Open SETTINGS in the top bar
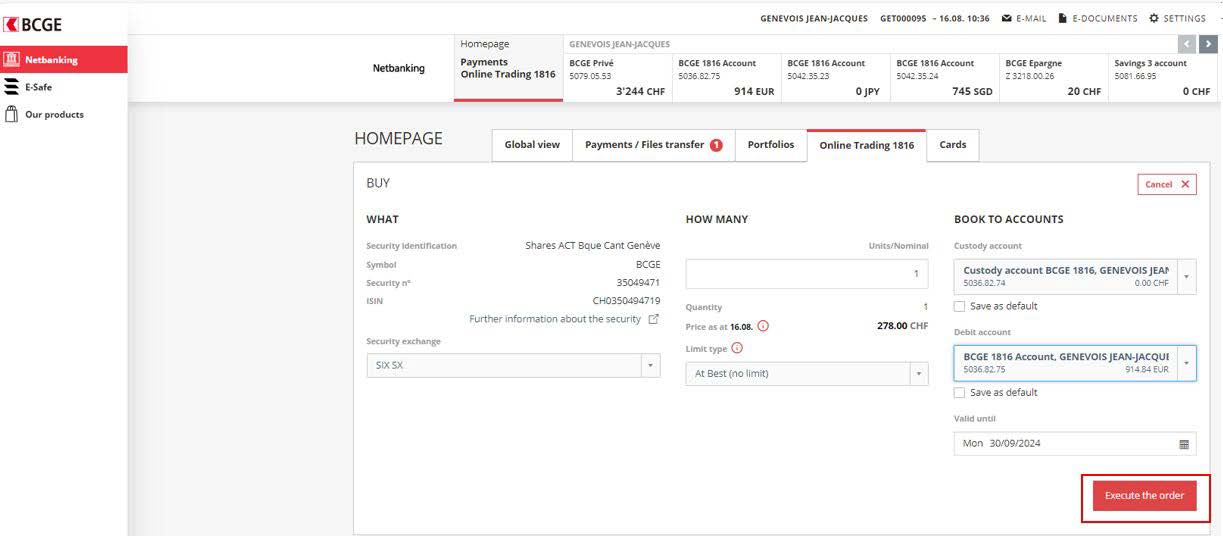The image size is (1223, 541). click(1177, 18)
